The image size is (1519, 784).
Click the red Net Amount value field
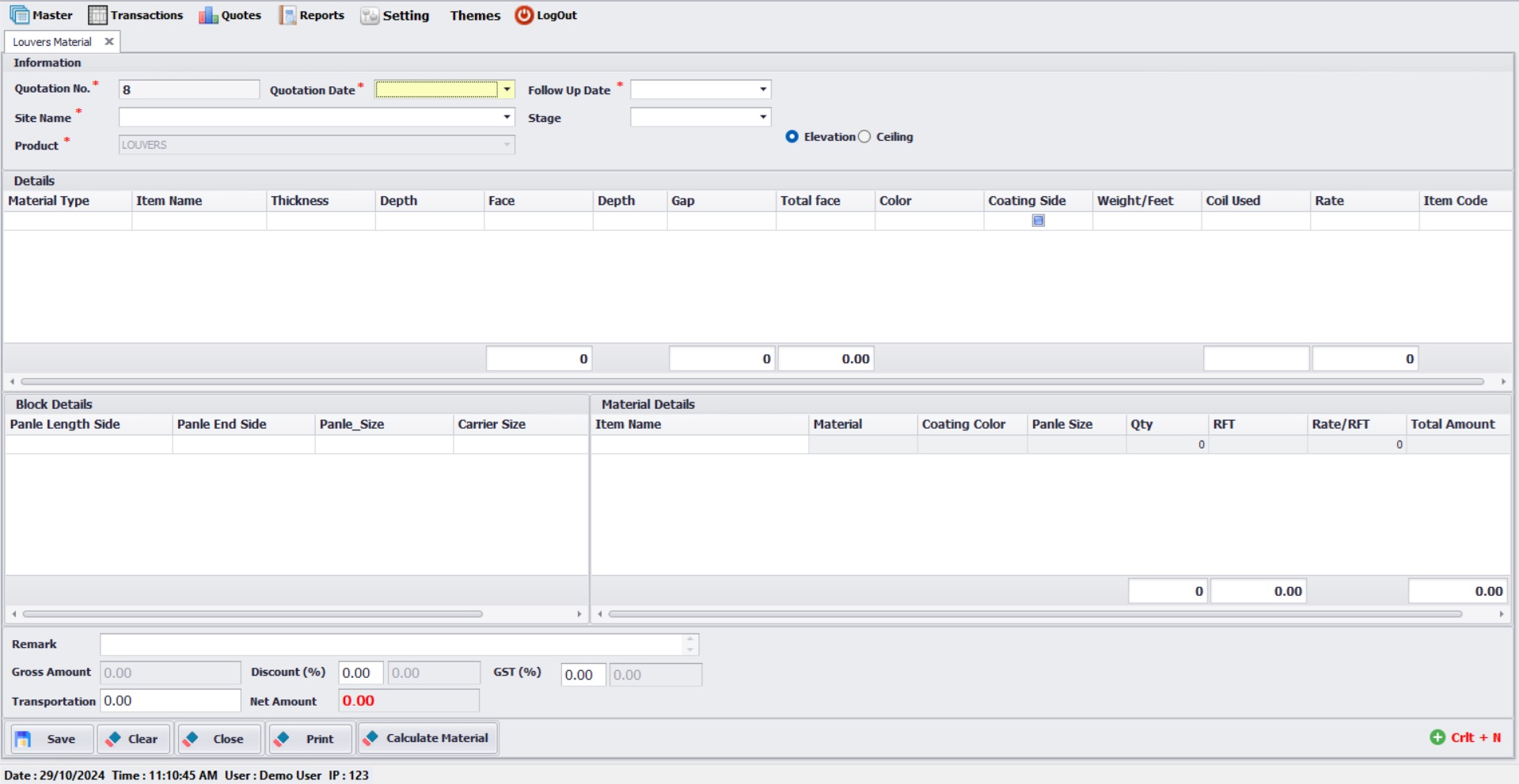tap(408, 701)
